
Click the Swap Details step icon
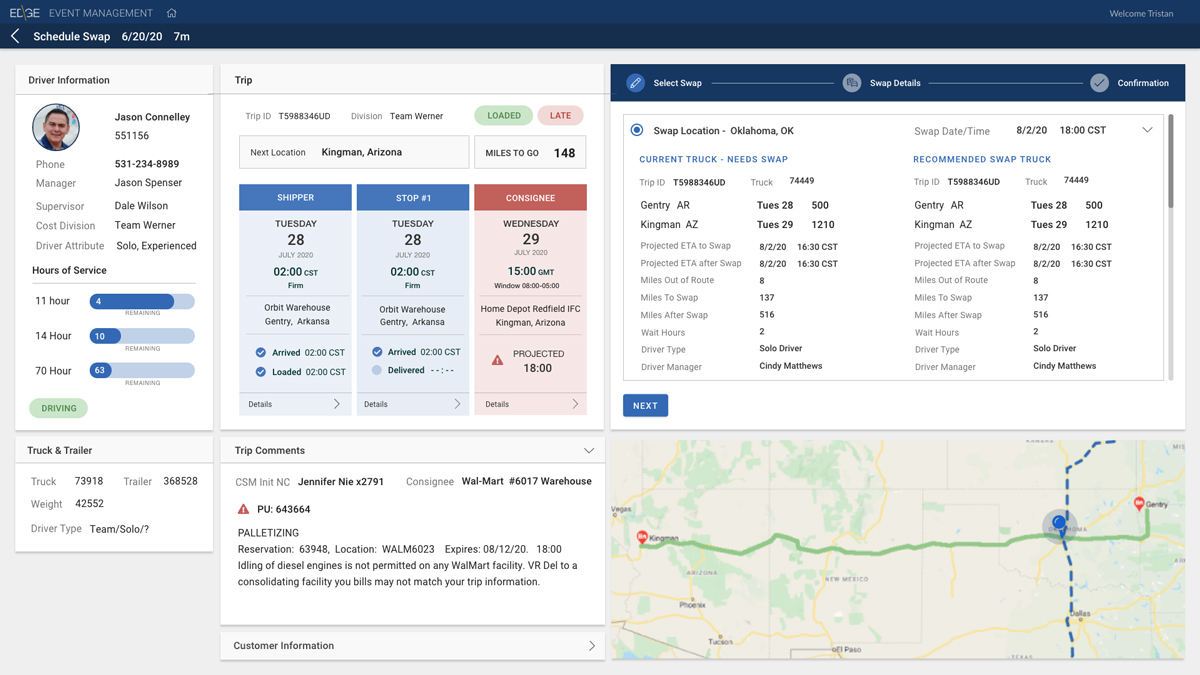point(851,83)
